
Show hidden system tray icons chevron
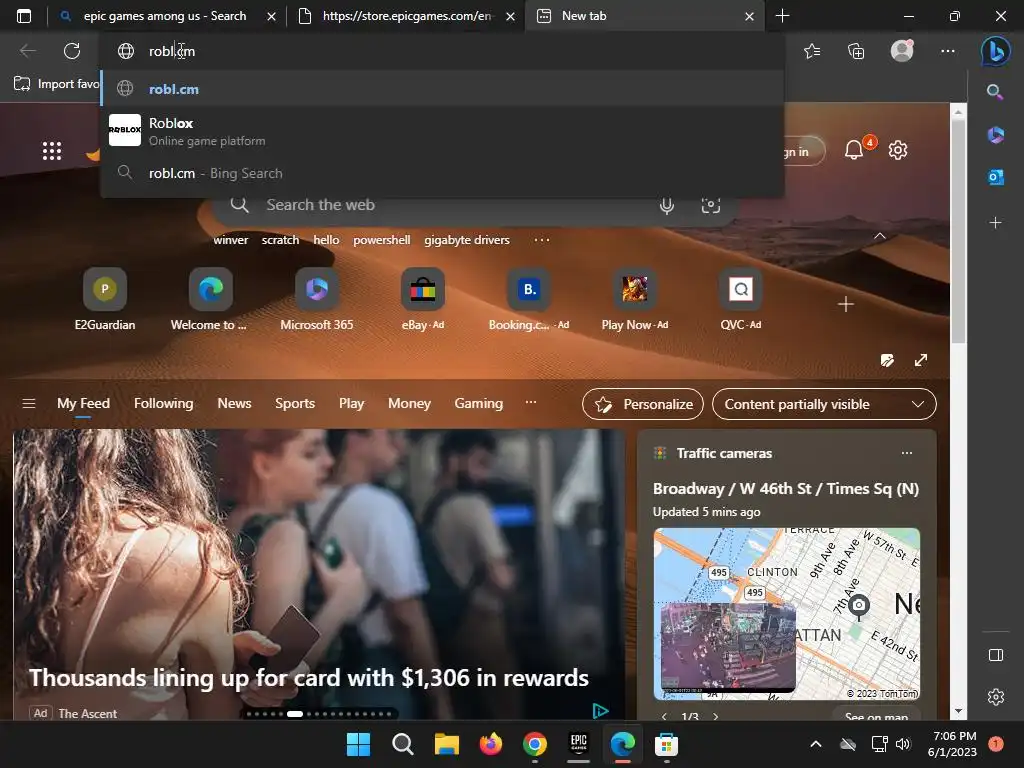pos(816,744)
